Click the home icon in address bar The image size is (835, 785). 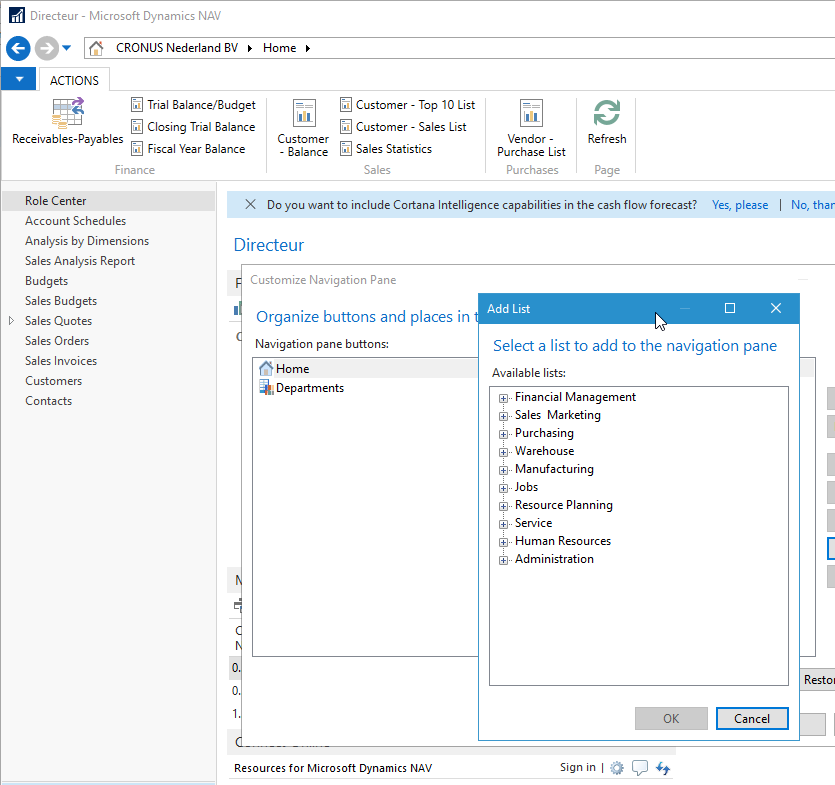coord(96,48)
